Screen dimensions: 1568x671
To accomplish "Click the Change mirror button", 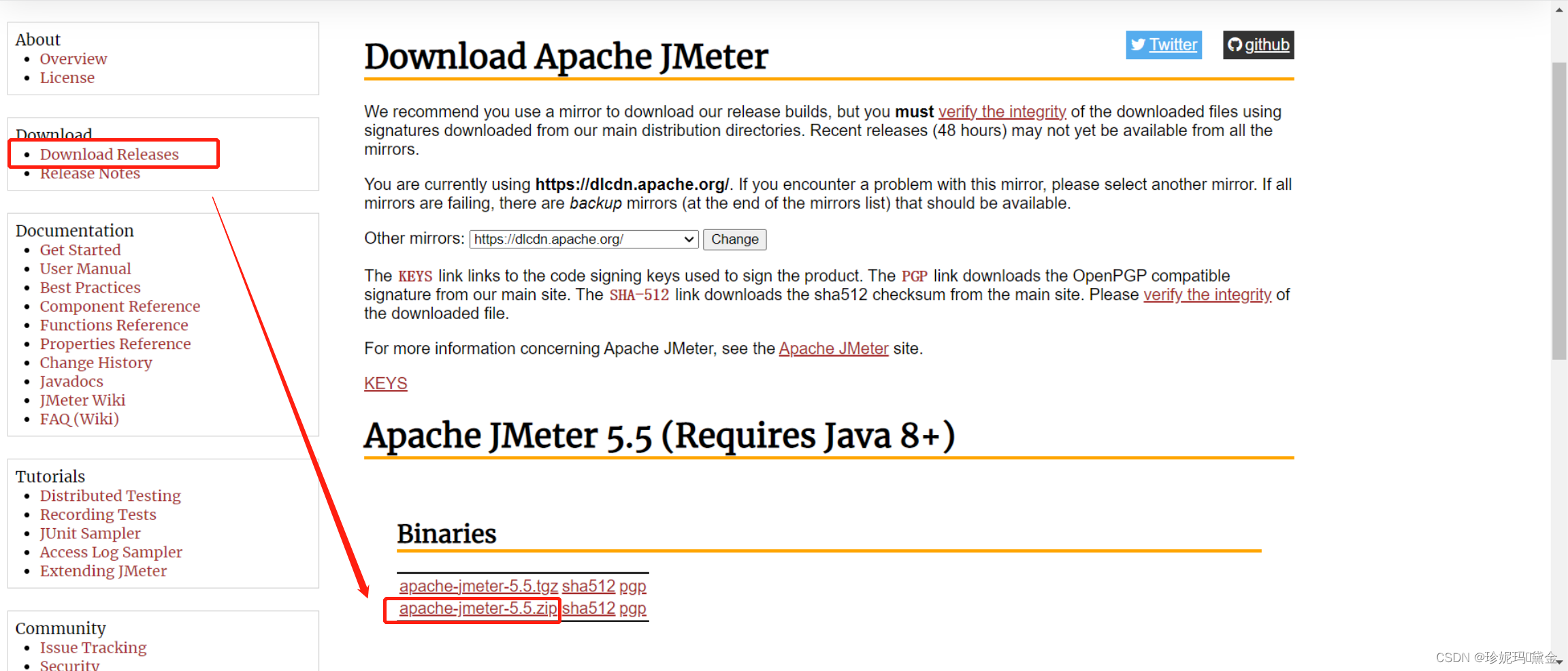I will [734, 240].
